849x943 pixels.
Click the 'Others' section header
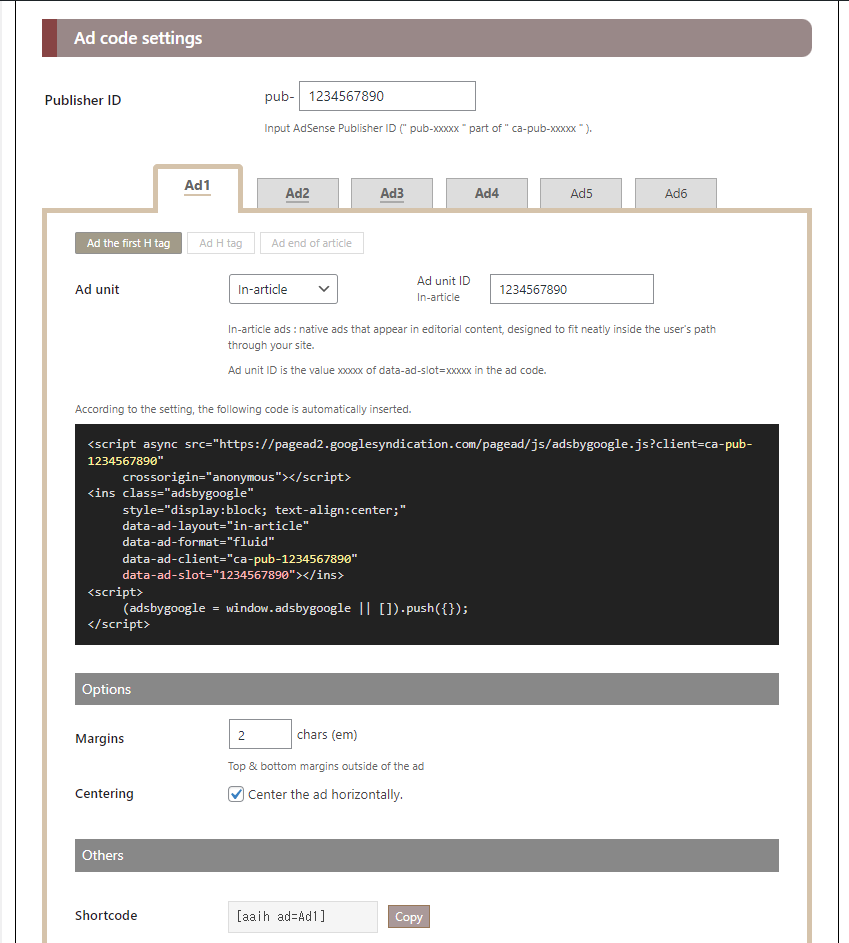pos(427,855)
